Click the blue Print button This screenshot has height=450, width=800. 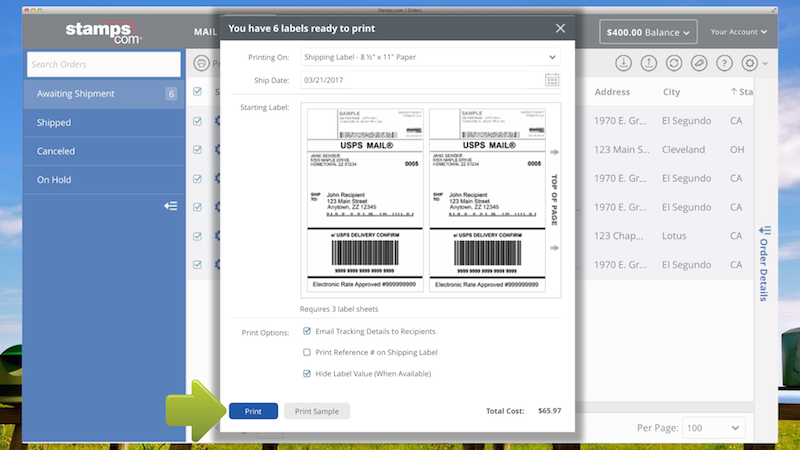[253, 411]
